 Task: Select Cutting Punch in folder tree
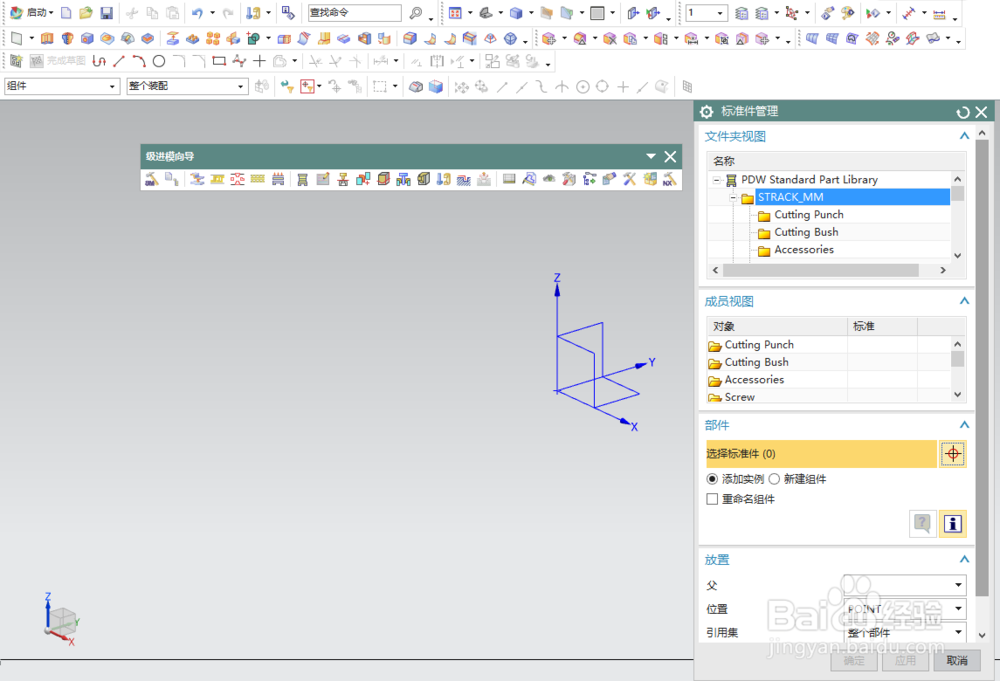tap(809, 215)
